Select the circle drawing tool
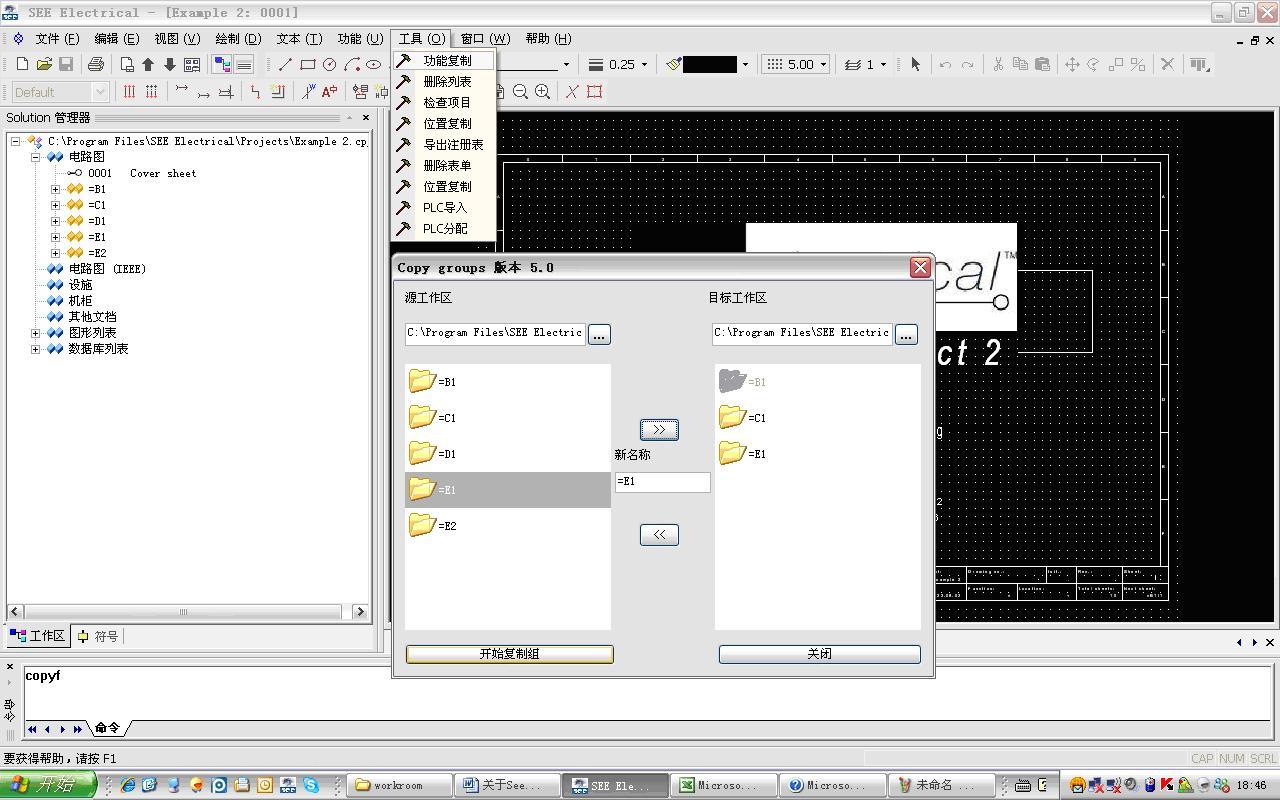Viewport: 1280px width, 800px height. (330, 64)
